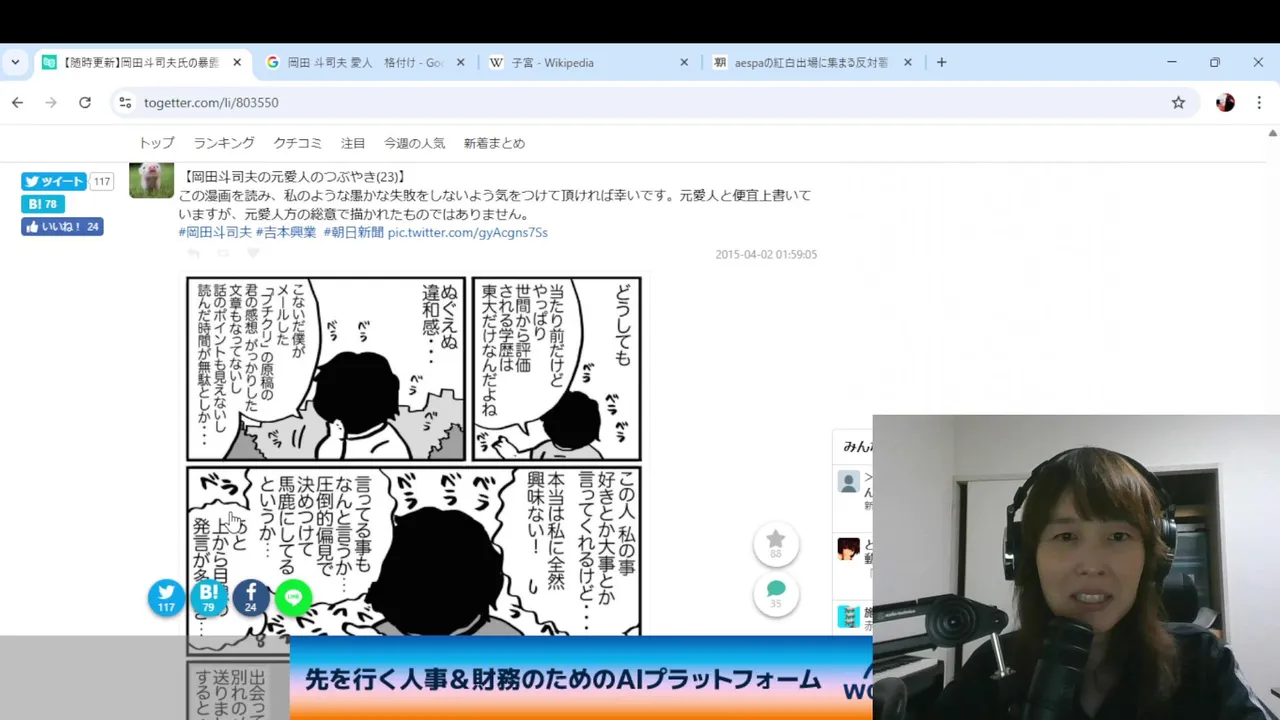Screen dimensions: 1280x720
Task: Click the Facebook いいね！ 24 button
Action: [x=62, y=227]
